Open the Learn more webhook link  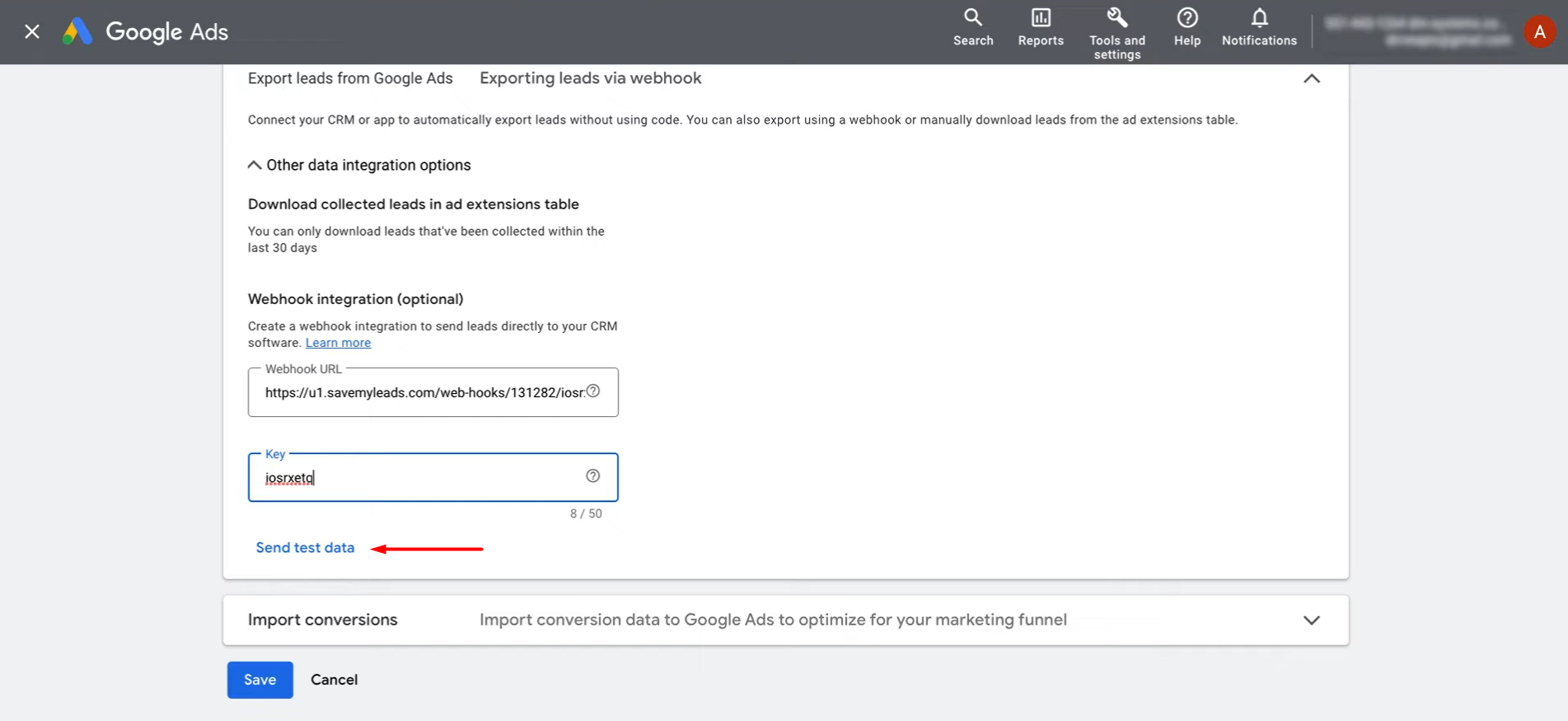(x=338, y=343)
